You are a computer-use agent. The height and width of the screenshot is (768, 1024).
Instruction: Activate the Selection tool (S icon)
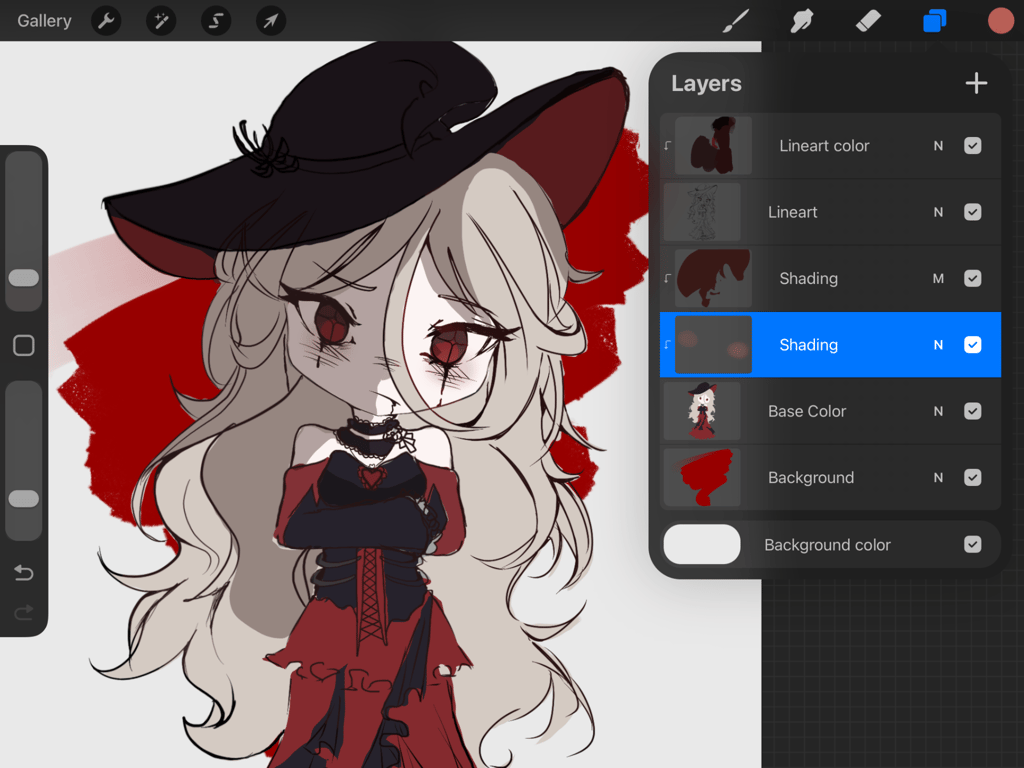click(x=216, y=22)
